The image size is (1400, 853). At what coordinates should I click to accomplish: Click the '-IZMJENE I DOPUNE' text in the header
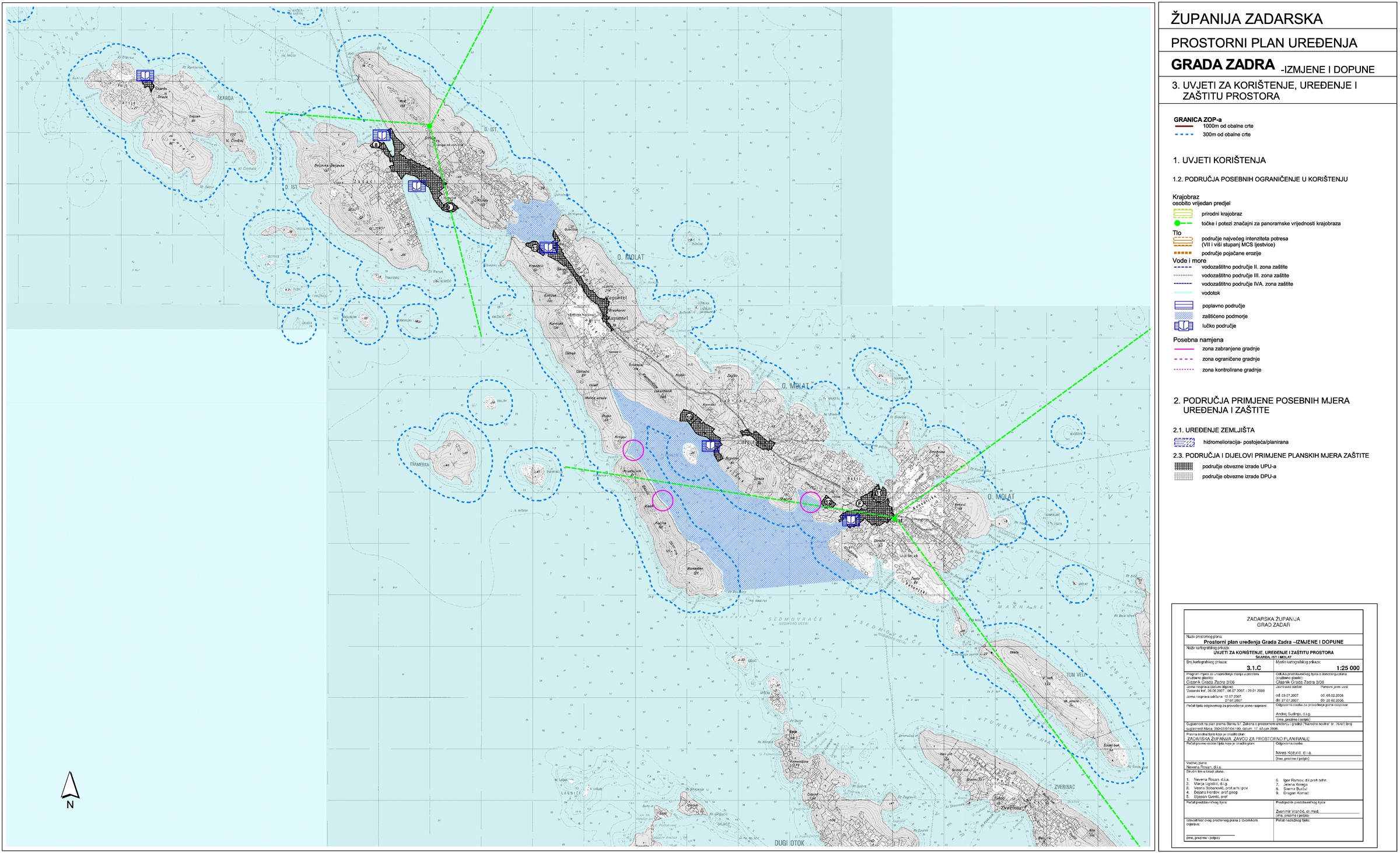(1327, 70)
